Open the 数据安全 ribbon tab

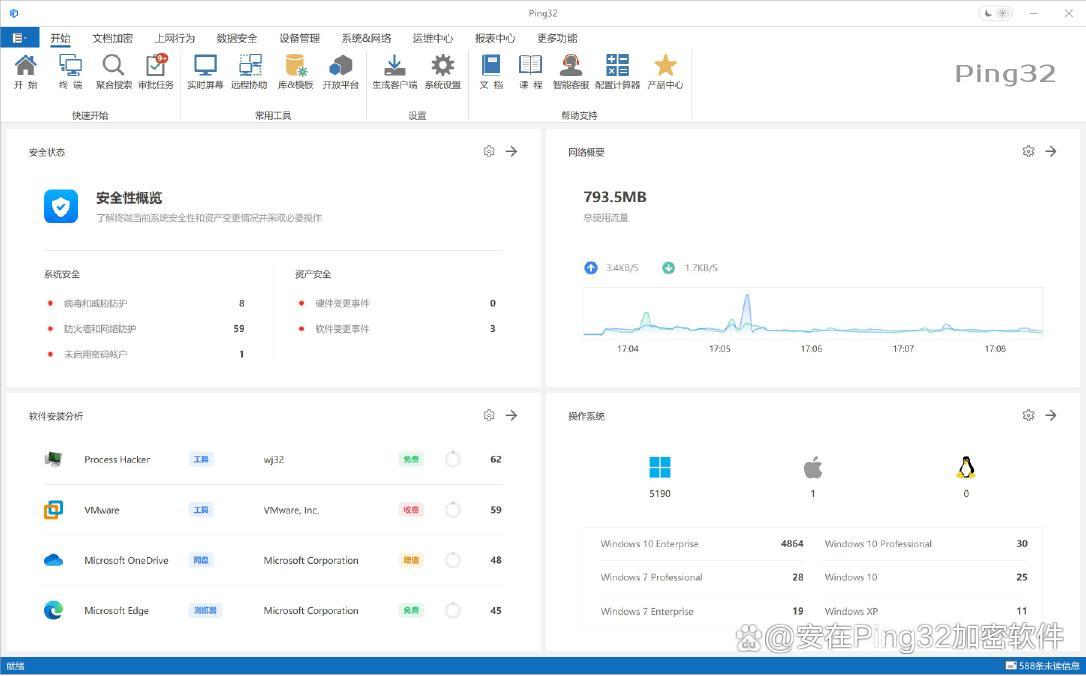coord(236,38)
